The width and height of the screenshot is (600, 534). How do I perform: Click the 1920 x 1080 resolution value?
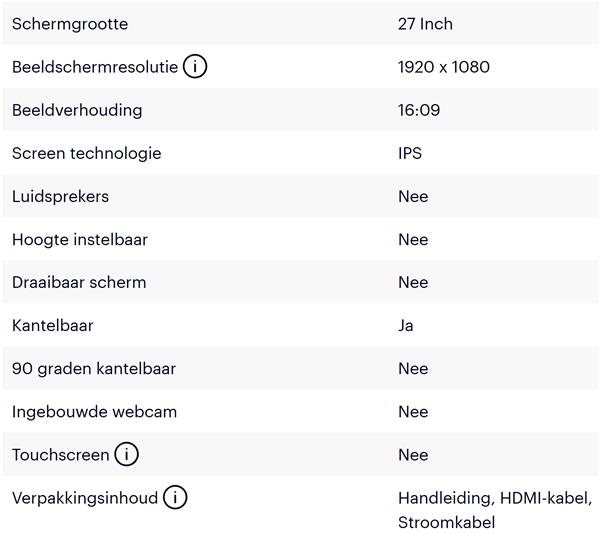pos(444,67)
